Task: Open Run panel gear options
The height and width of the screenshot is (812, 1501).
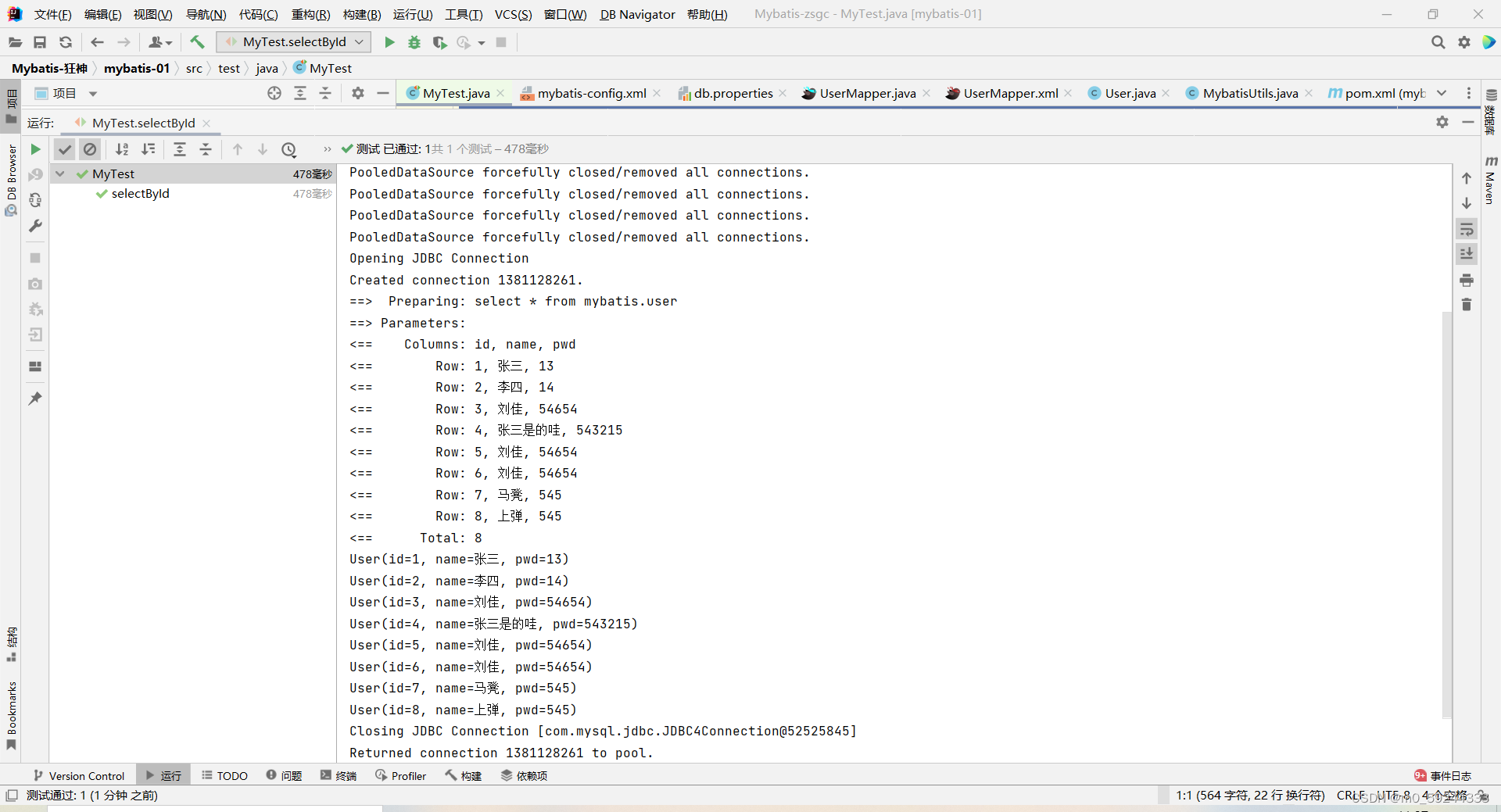Action: coord(1442,122)
